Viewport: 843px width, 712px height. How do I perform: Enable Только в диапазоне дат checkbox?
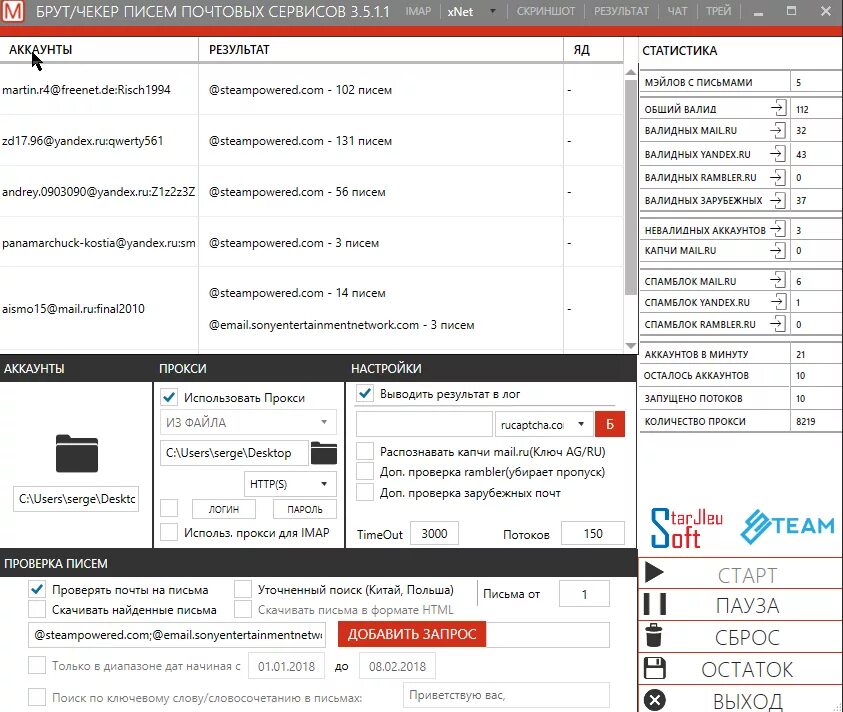[37, 666]
